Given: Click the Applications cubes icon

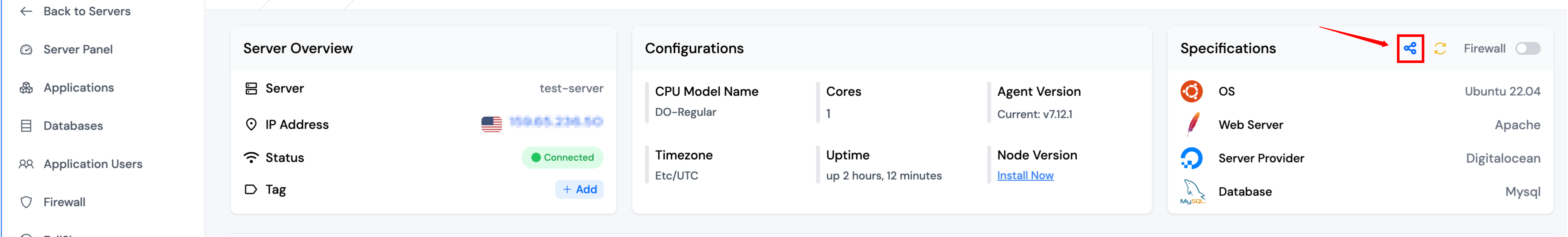Looking at the screenshot, I should tap(26, 88).
